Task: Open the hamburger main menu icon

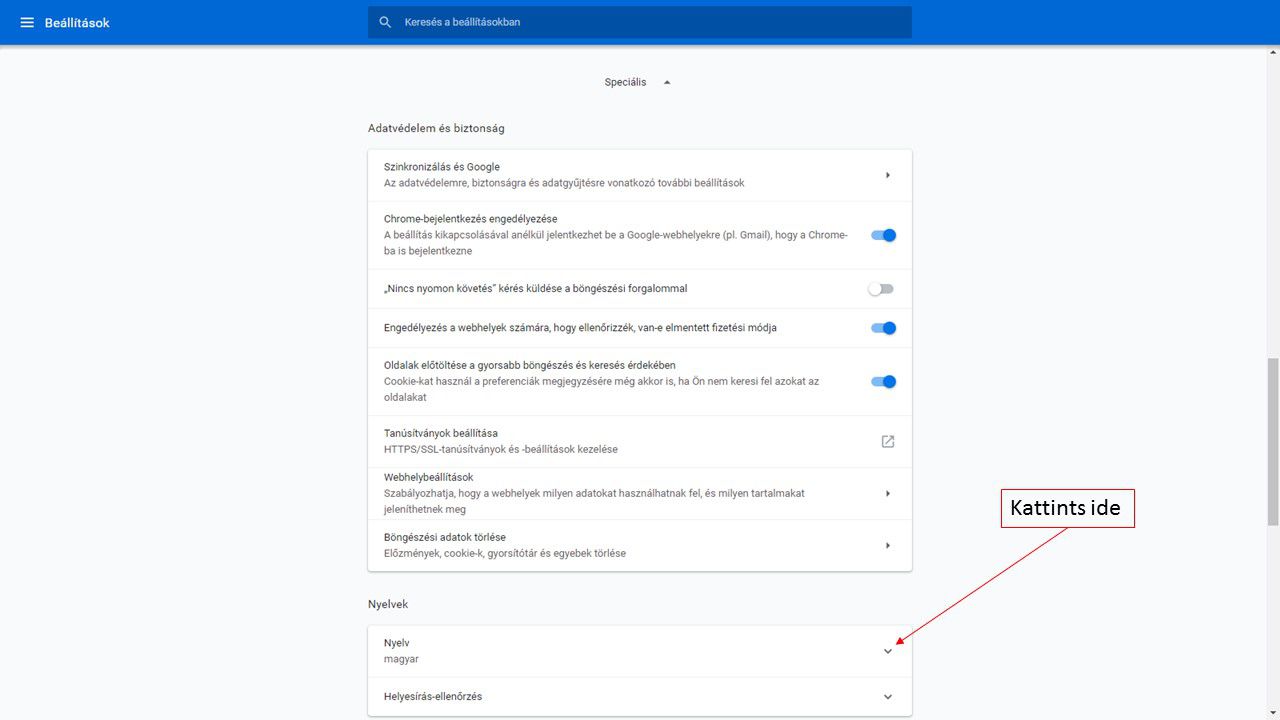Action: click(x=27, y=22)
